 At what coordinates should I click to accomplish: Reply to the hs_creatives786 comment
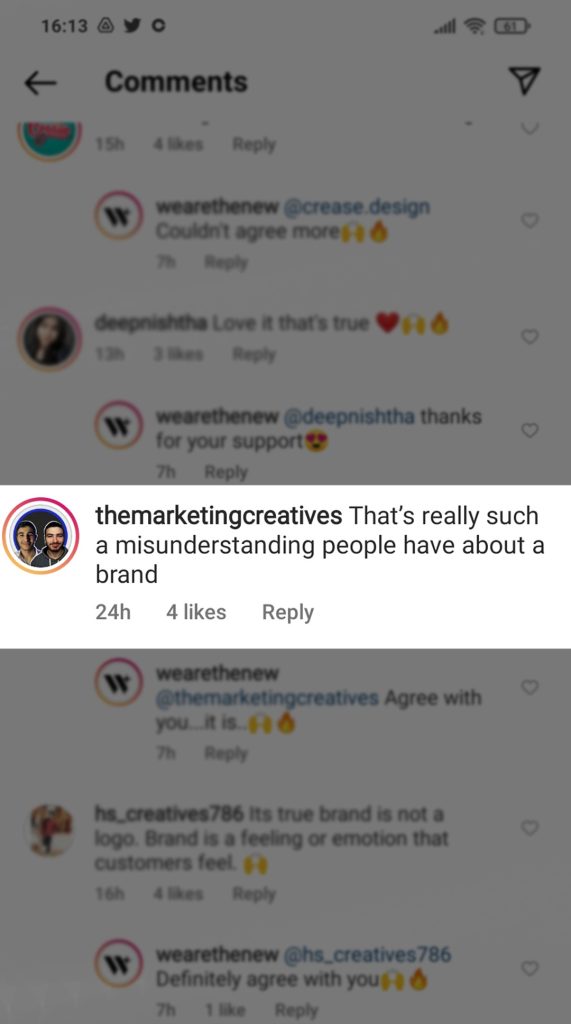tap(254, 893)
